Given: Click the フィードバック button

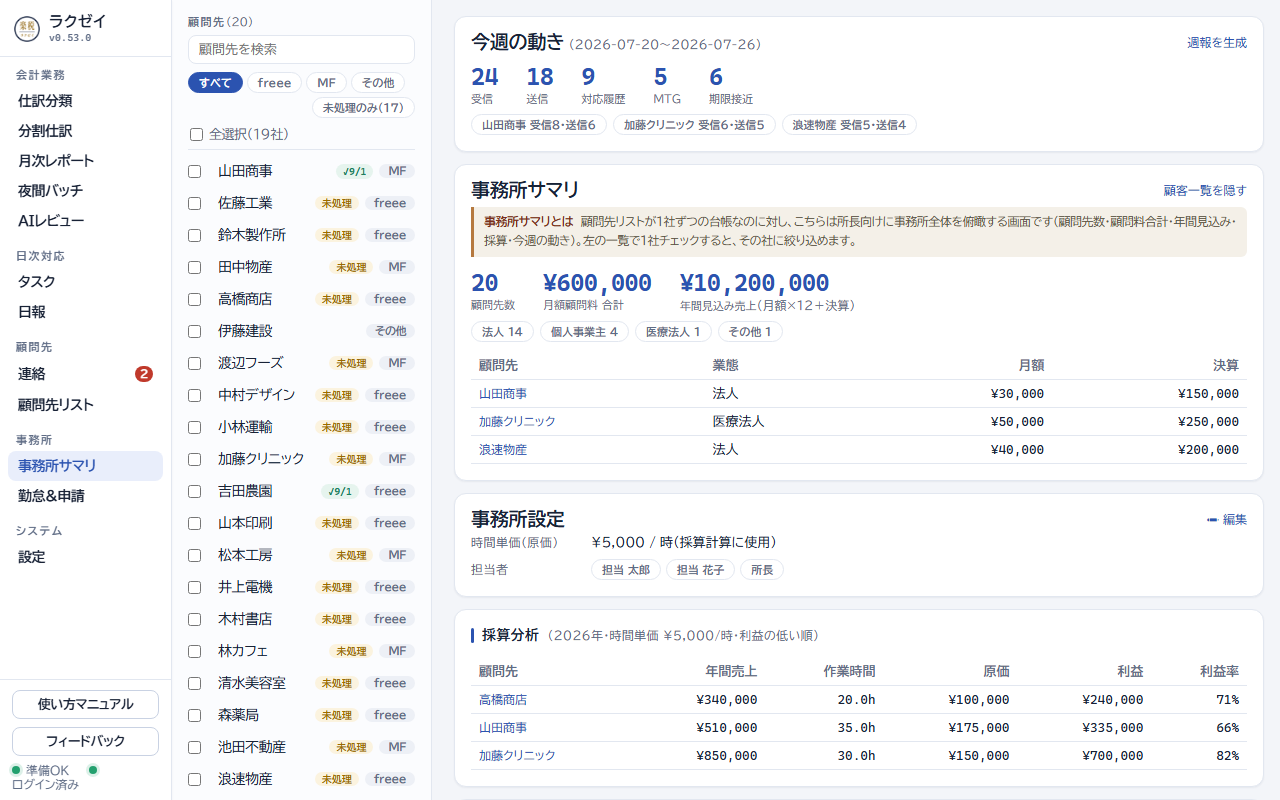Looking at the screenshot, I should pos(85,741).
